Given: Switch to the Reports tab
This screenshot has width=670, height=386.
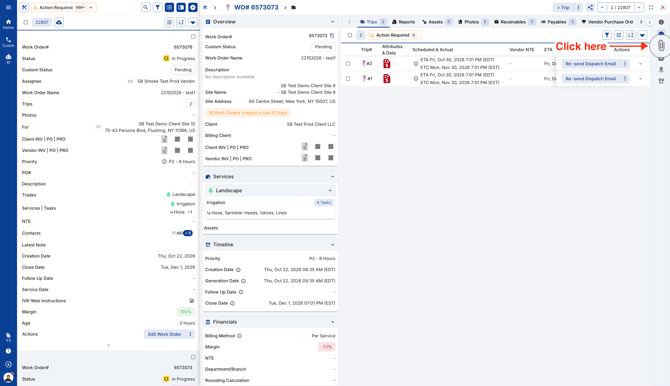Looking at the screenshot, I should 403,22.
